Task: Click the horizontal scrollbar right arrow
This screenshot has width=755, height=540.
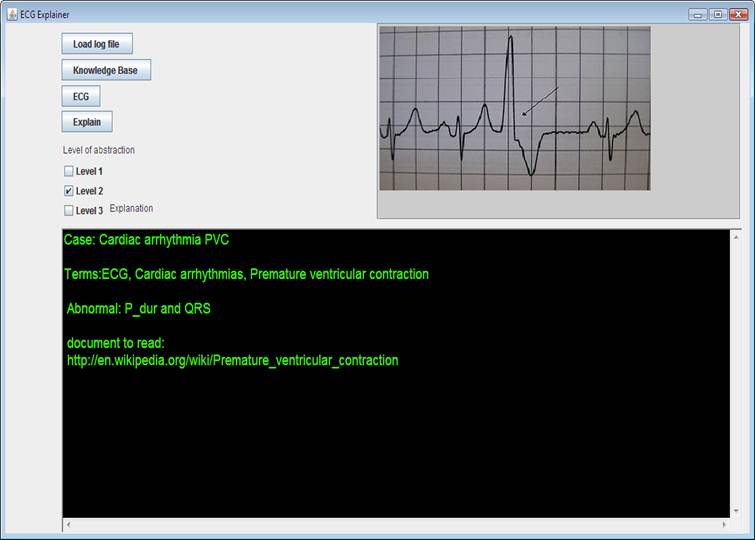Action: click(x=724, y=525)
